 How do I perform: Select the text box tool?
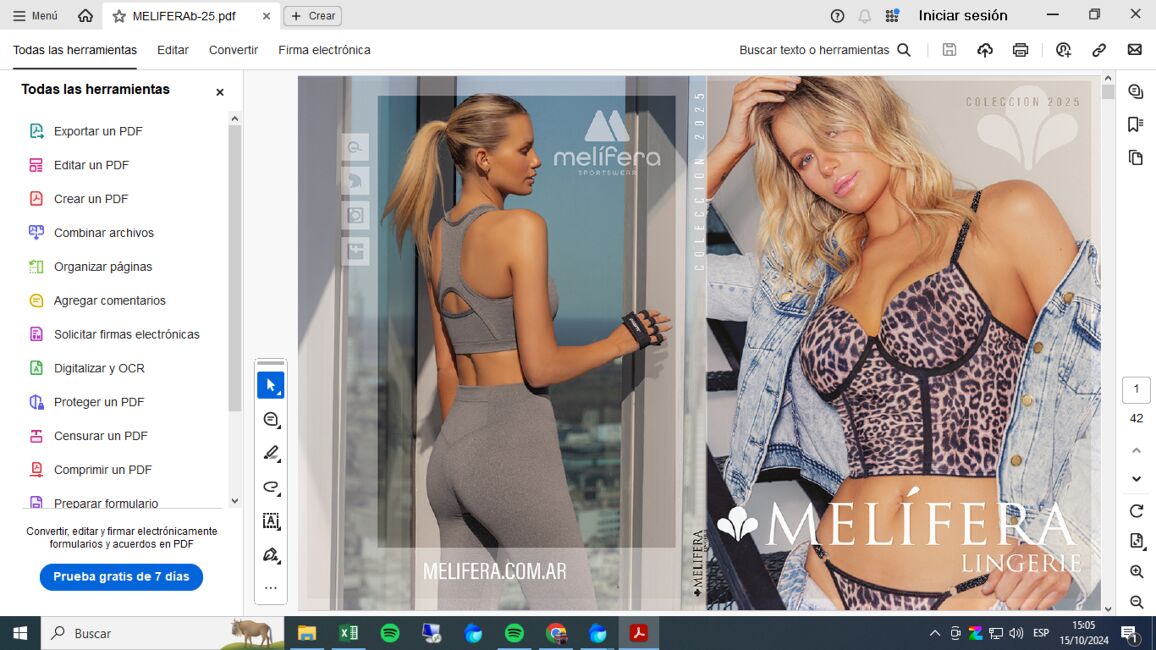[271, 521]
